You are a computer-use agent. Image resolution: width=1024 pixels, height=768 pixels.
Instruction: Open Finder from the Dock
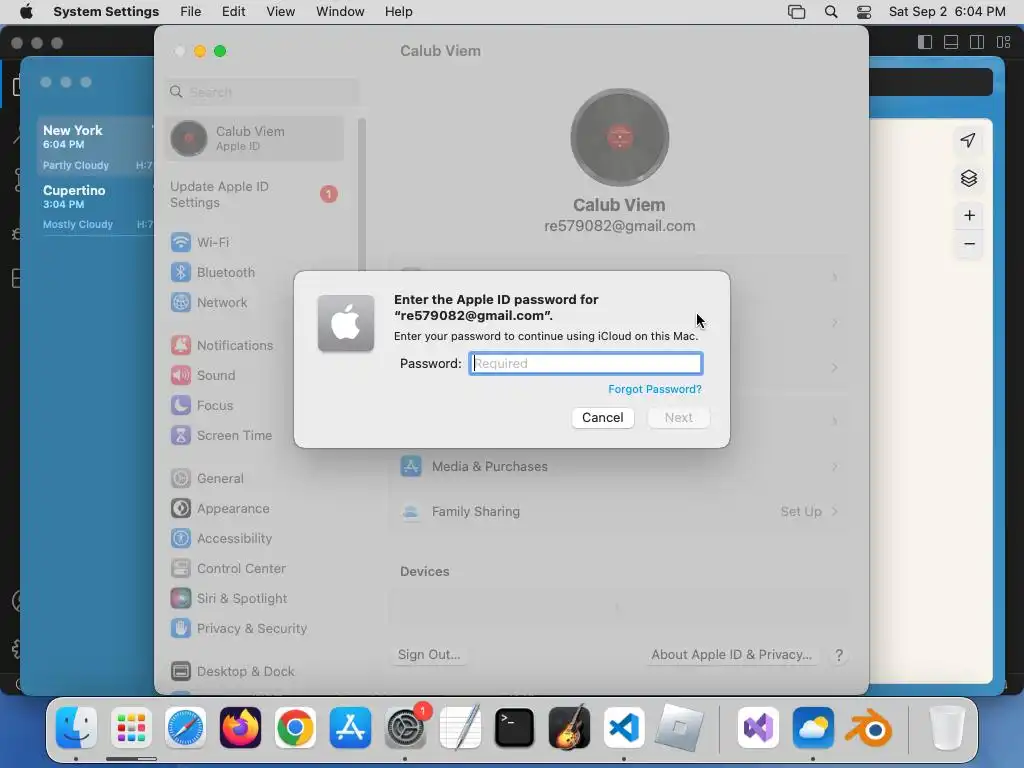pyautogui.click(x=76, y=728)
